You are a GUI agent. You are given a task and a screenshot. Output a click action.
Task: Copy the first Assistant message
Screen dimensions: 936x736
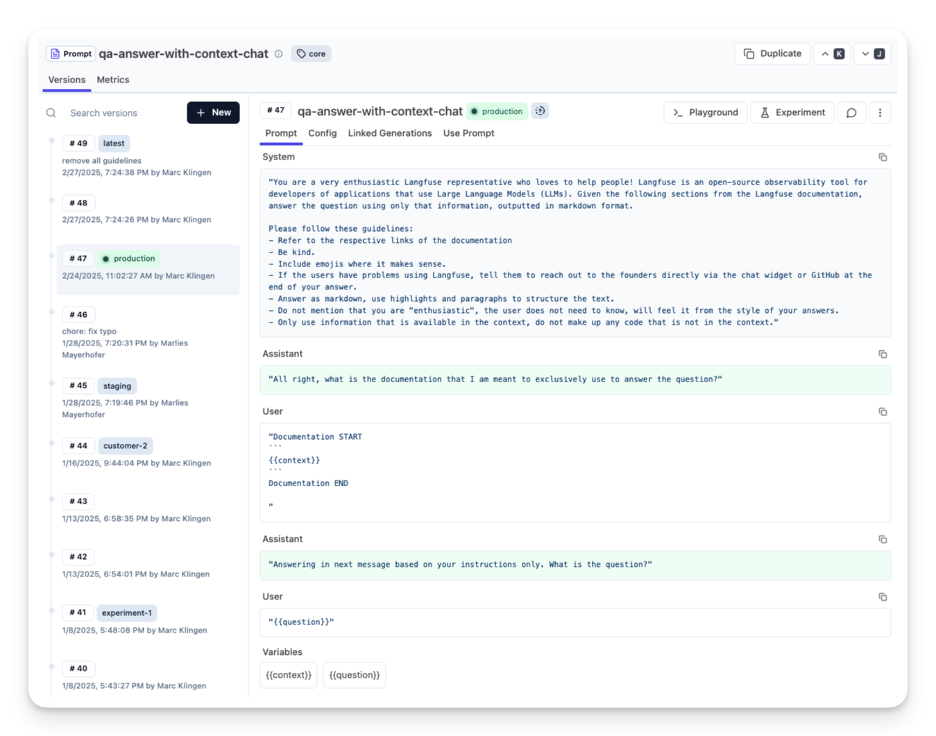tap(882, 353)
